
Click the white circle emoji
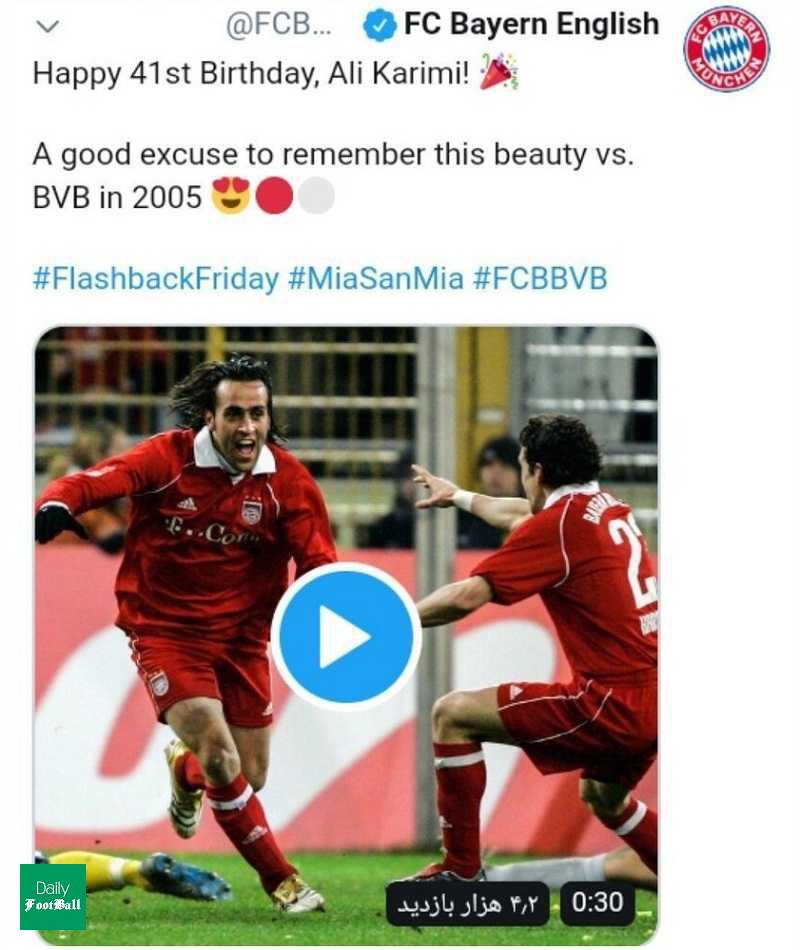[316, 196]
